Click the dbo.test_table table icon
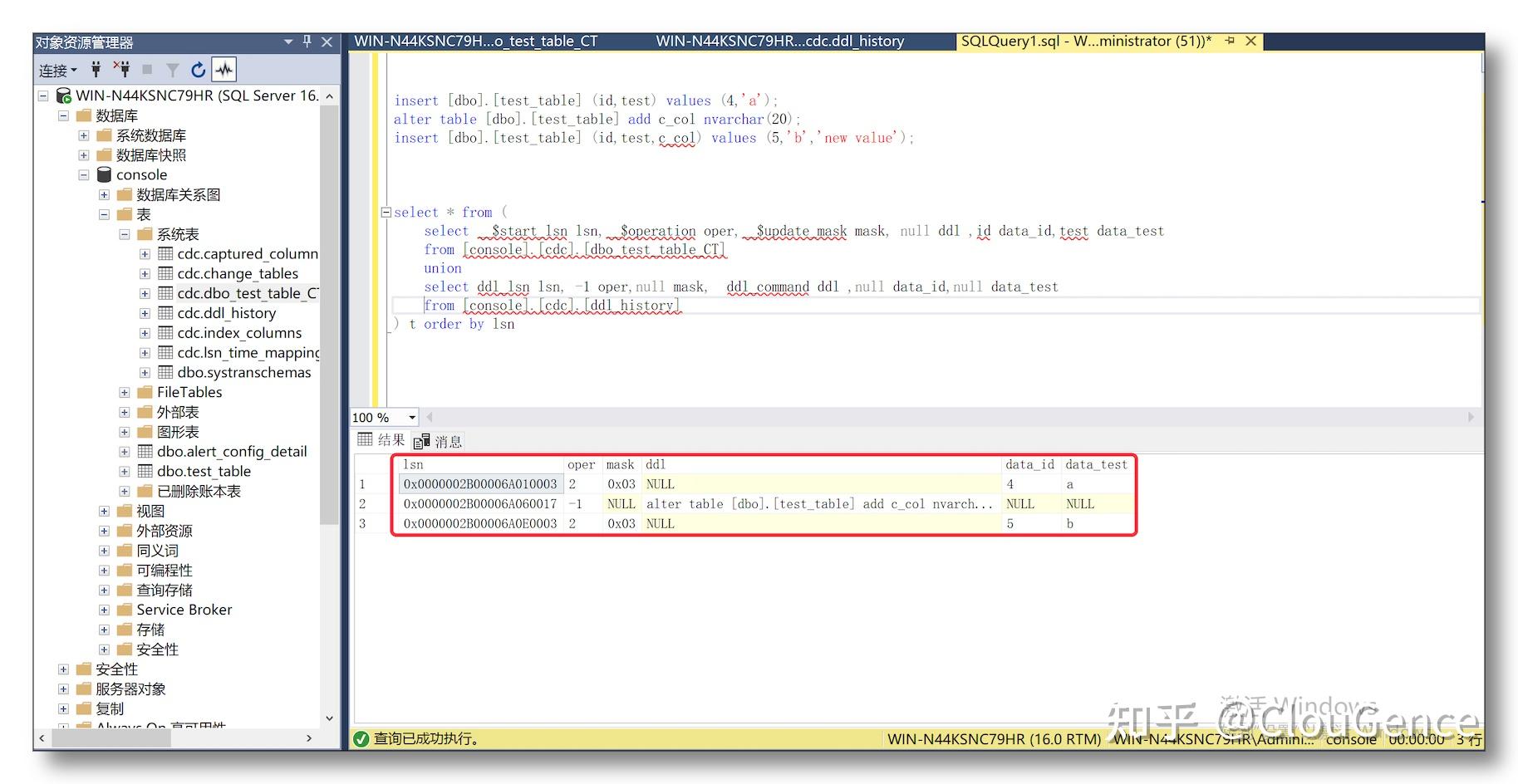This screenshot has height=784, width=1518. tap(145, 471)
